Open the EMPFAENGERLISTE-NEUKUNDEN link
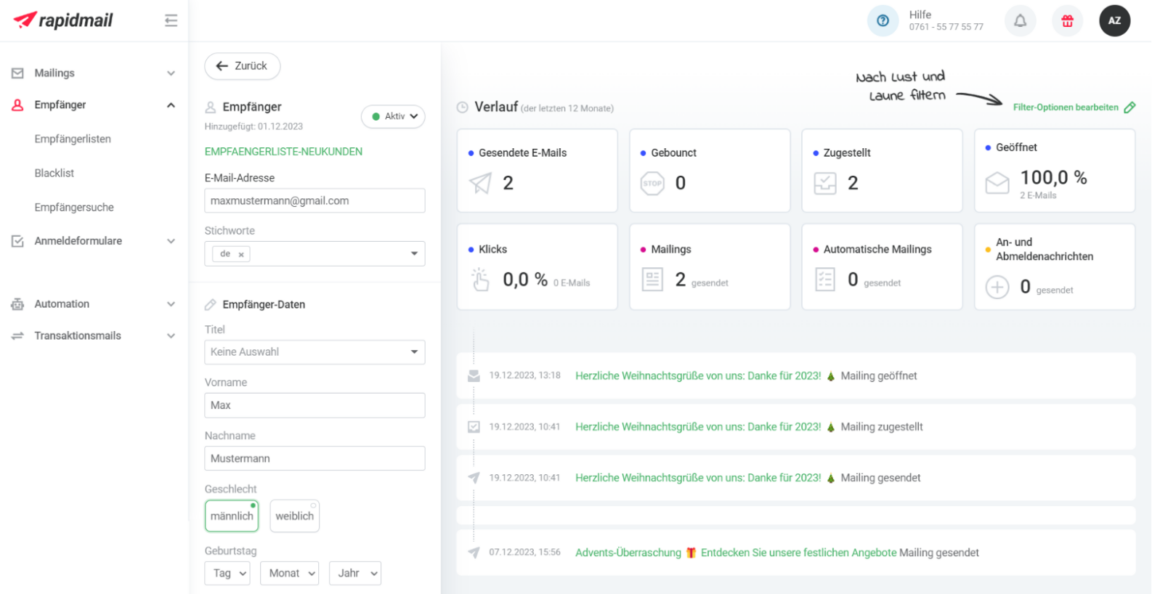 pyautogui.click(x=283, y=152)
